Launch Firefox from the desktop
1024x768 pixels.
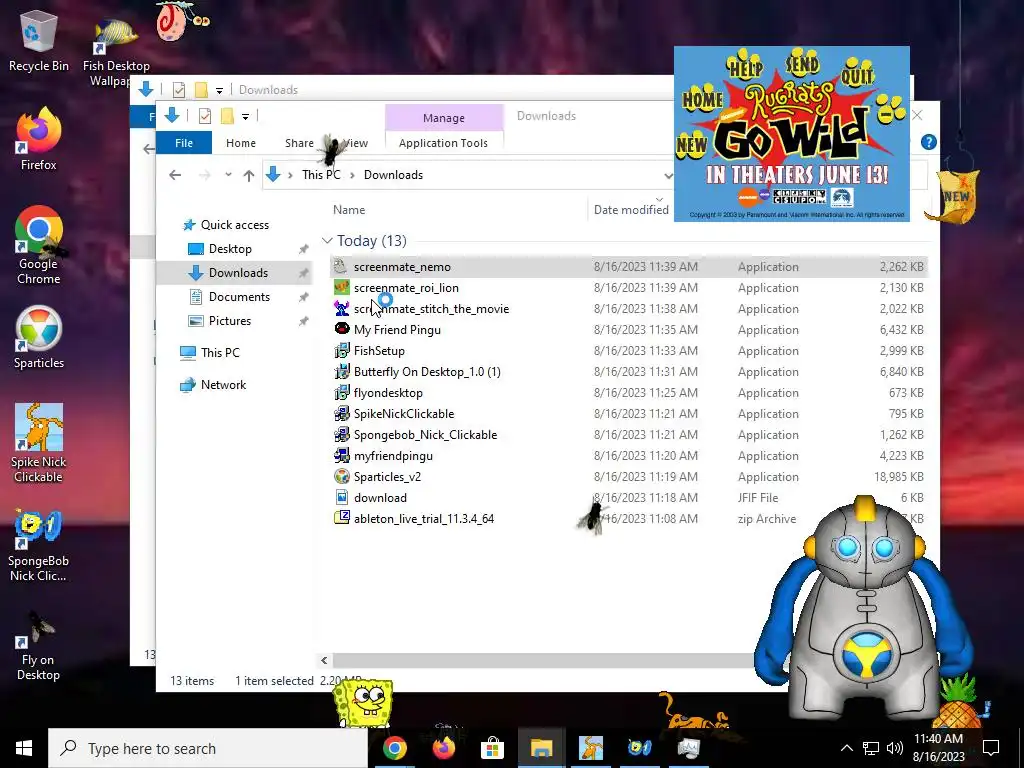pyautogui.click(x=38, y=140)
